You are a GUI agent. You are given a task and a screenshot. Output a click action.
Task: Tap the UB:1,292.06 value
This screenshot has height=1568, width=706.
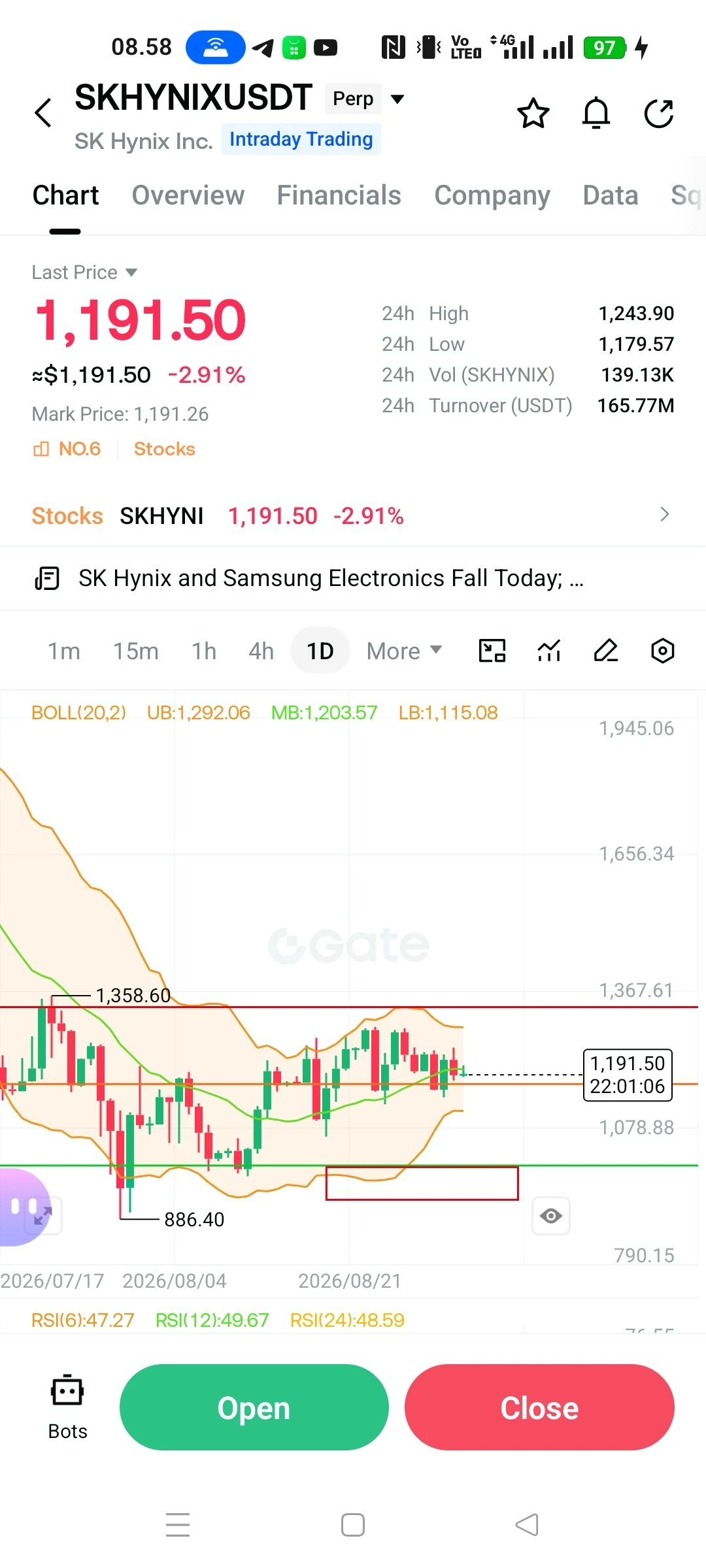coord(198,713)
